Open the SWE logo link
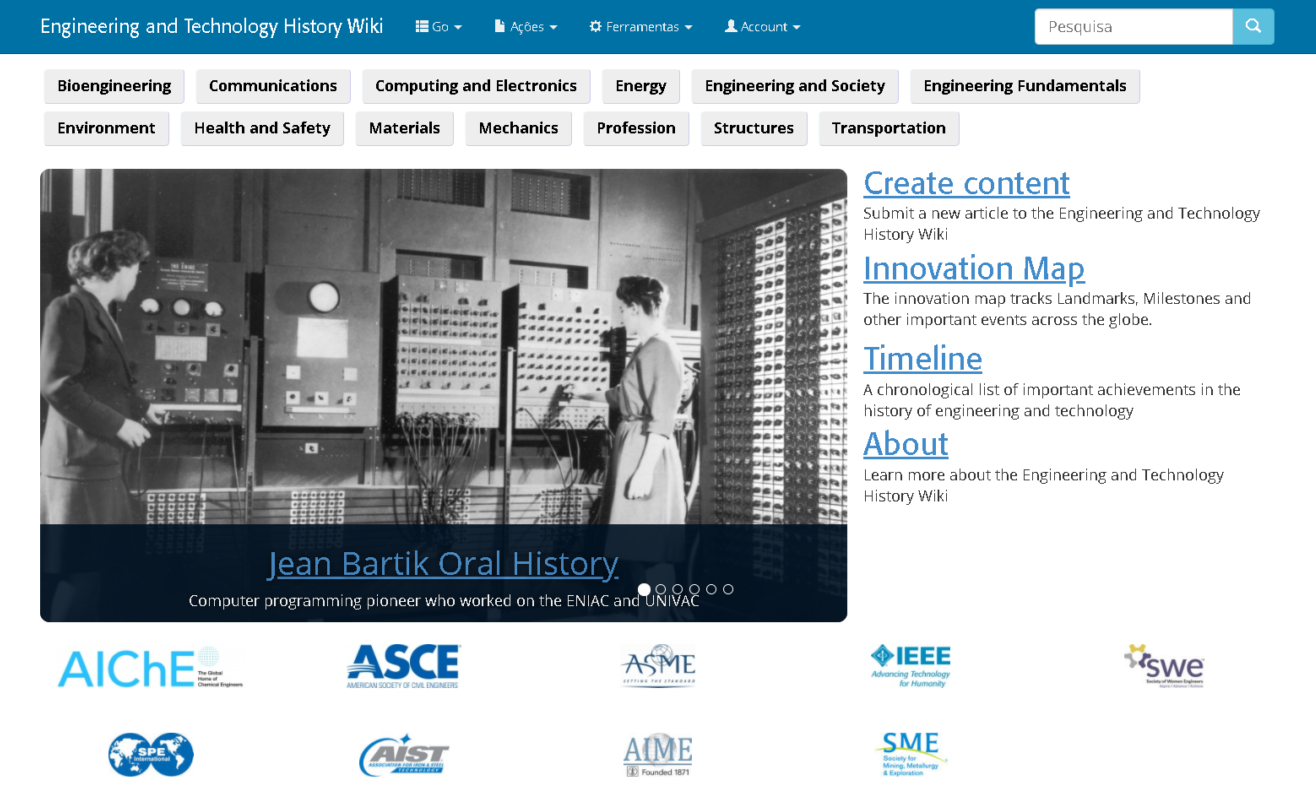The height and width of the screenshot is (802, 1316). pyautogui.click(x=1164, y=666)
